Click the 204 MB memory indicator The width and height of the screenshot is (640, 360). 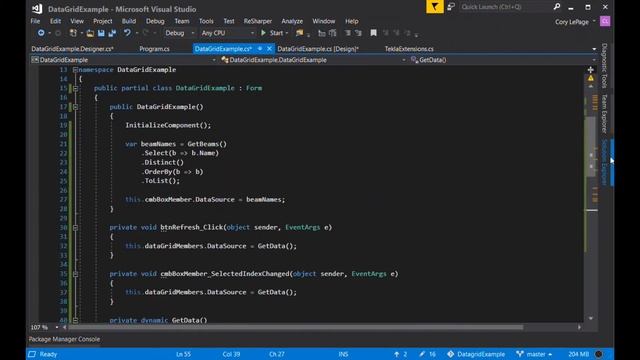(579, 354)
